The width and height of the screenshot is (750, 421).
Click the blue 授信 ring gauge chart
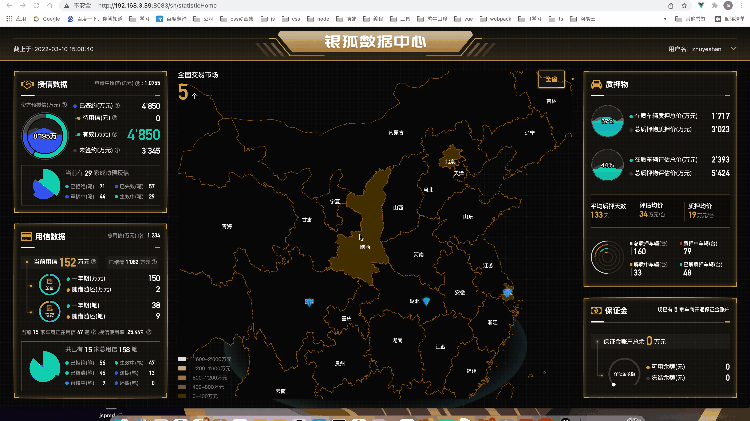pyautogui.click(x=44, y=136)
